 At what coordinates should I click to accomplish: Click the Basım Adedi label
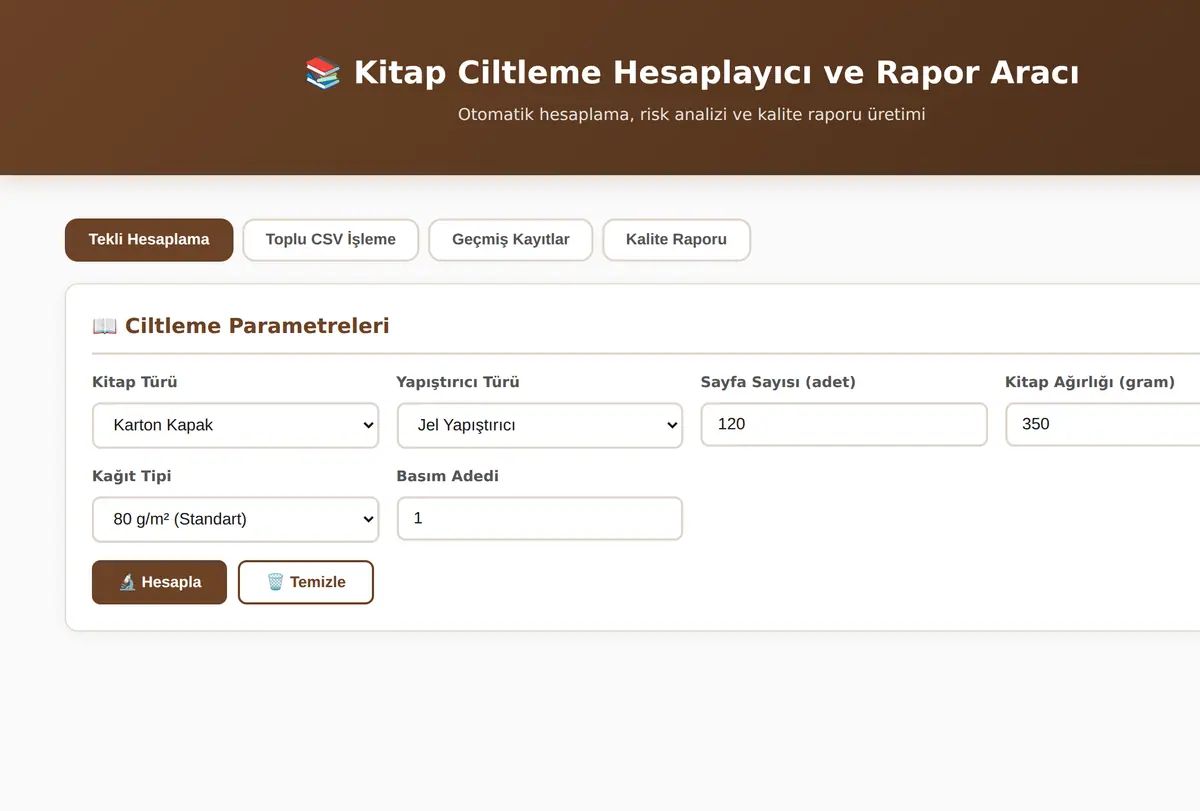pyautogui.click(x=448, y=476)
